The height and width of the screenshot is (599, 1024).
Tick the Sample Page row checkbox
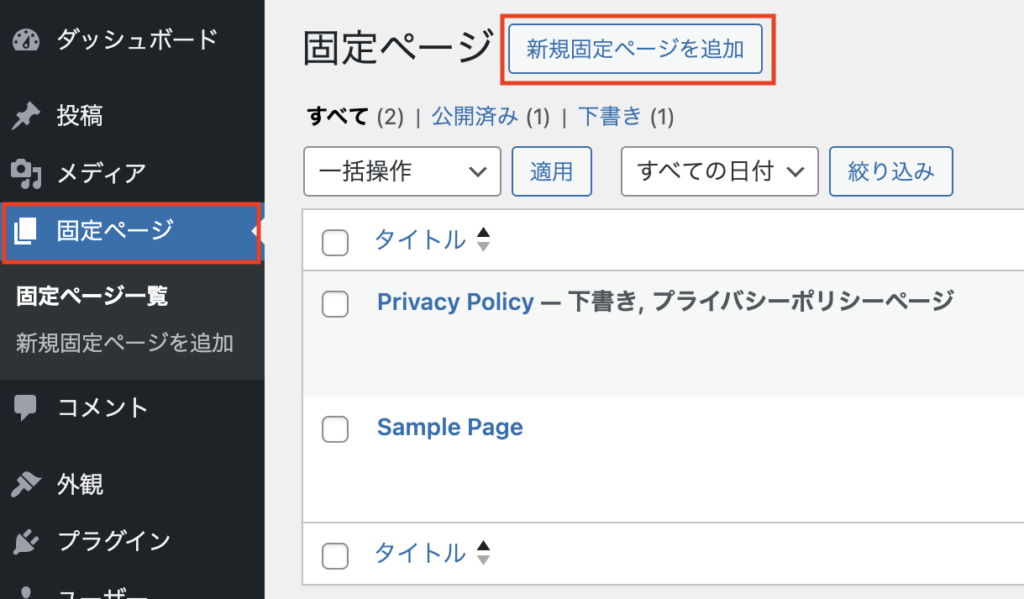336,429
